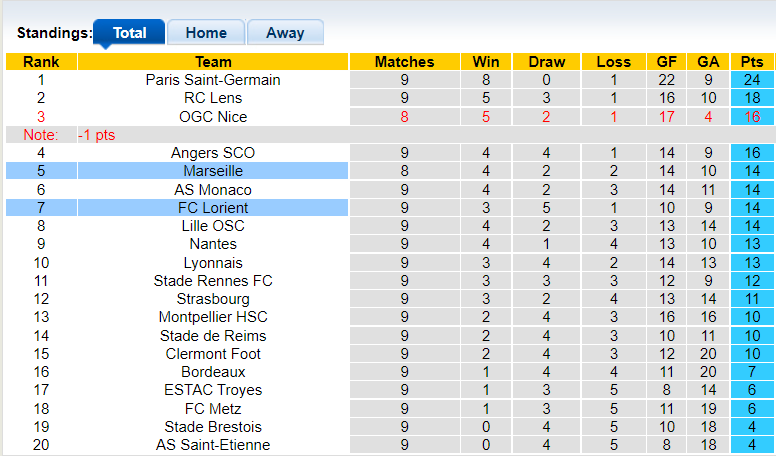776x456 pixels.
Task: Select Stade Rennes FC entry
Action: pos(213,281)
